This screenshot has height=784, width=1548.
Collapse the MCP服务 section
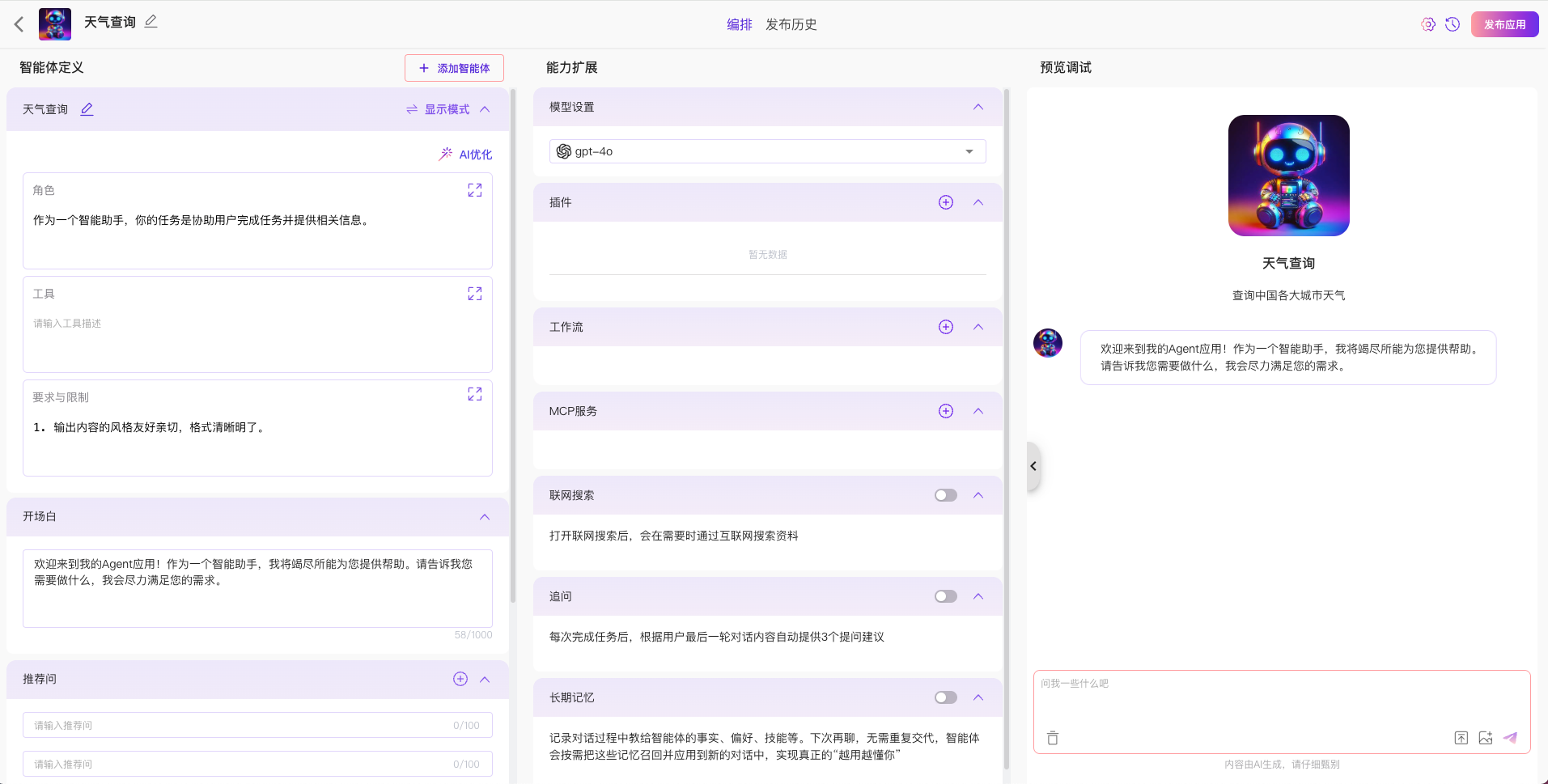point(978,411)
